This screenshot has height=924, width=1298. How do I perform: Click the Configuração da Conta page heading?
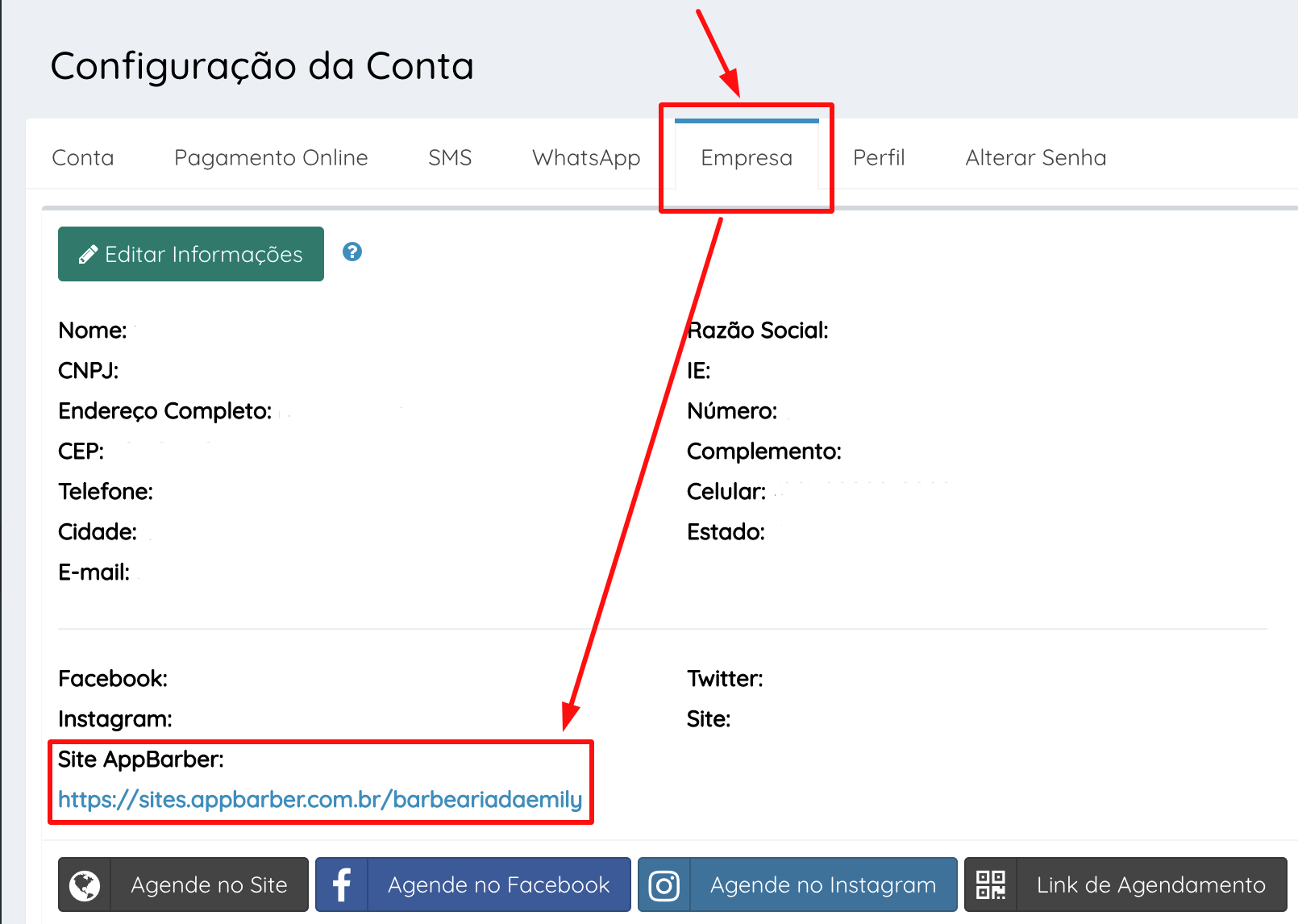click(x=262, y=66)
